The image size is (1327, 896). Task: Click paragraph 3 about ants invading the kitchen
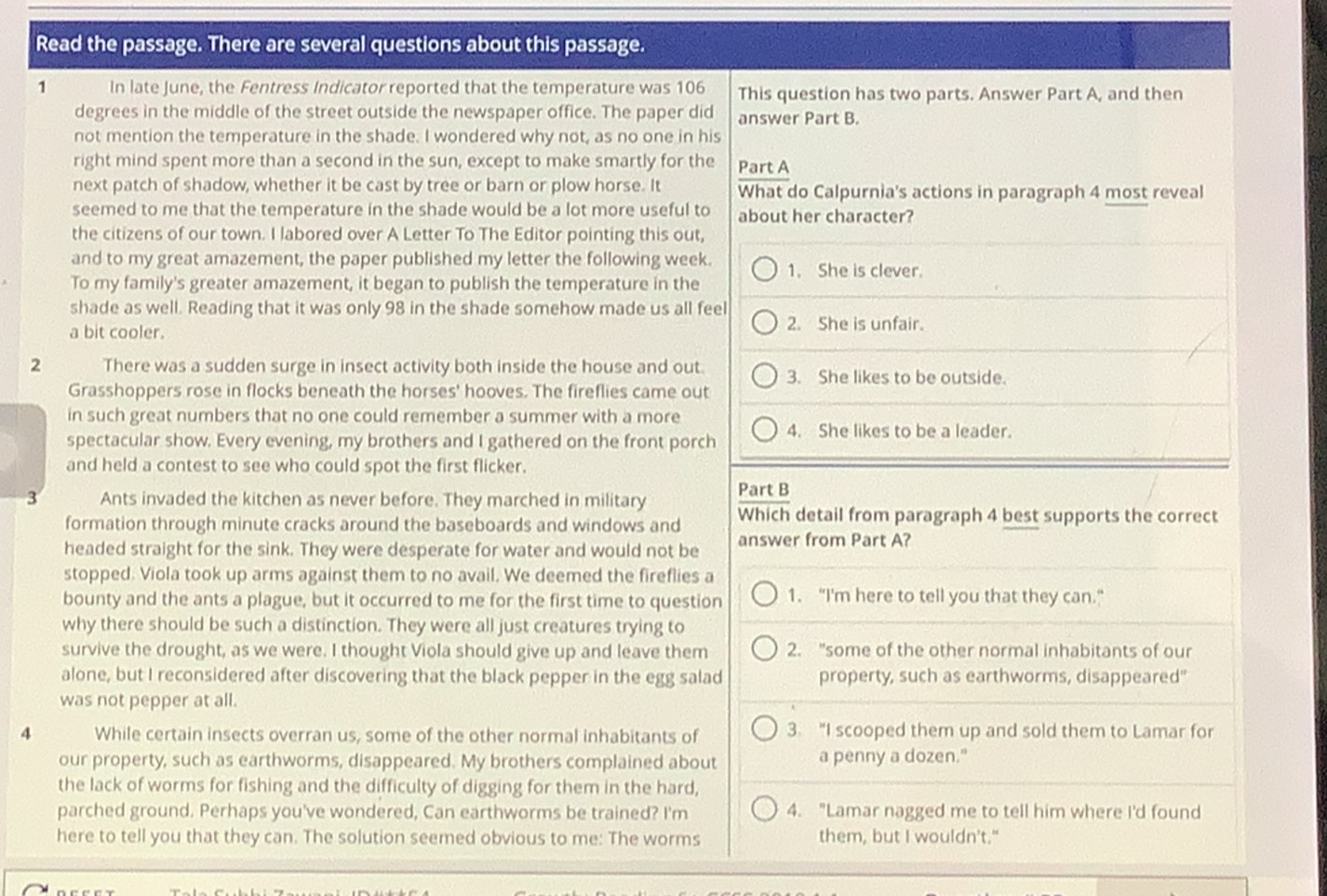pyautogui.click(x=392, y=599)
